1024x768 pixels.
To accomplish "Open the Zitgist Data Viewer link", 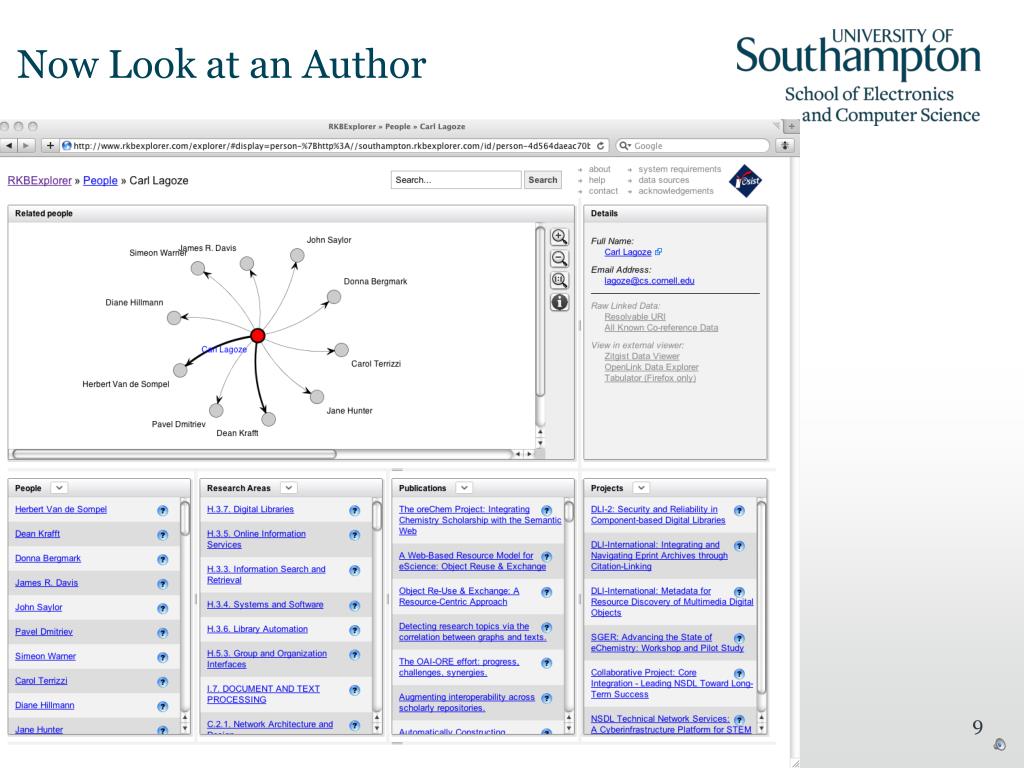I will [x=642, y=356].
